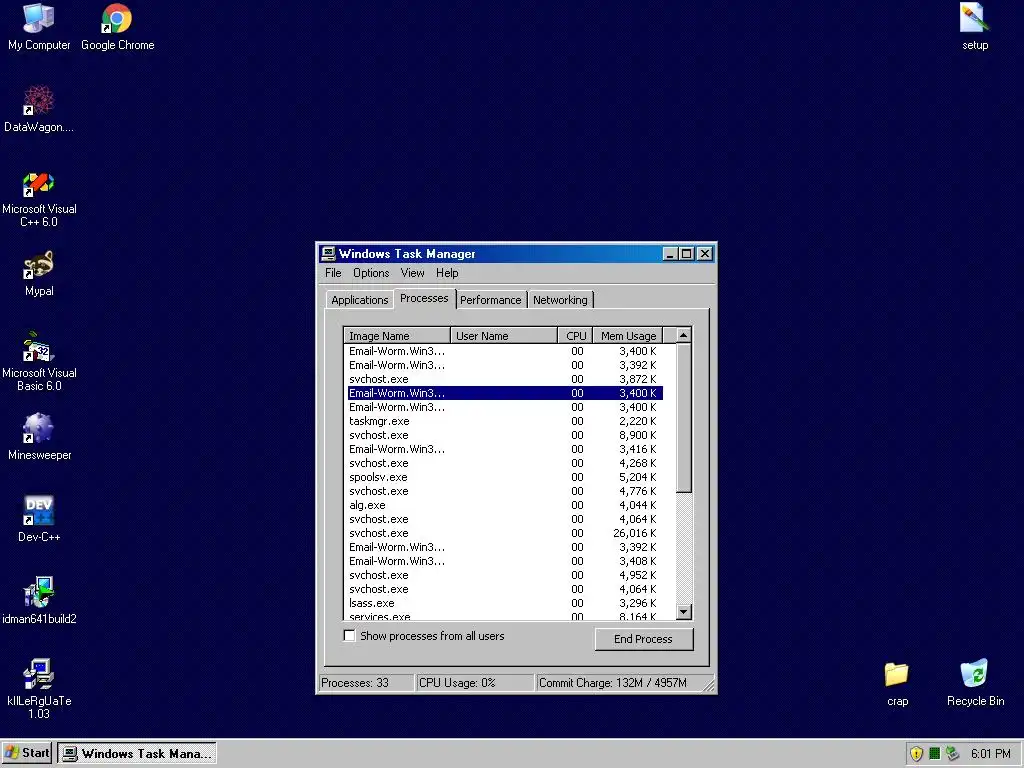
Task: Sort by User Name column header
Action: click(504, 336)
